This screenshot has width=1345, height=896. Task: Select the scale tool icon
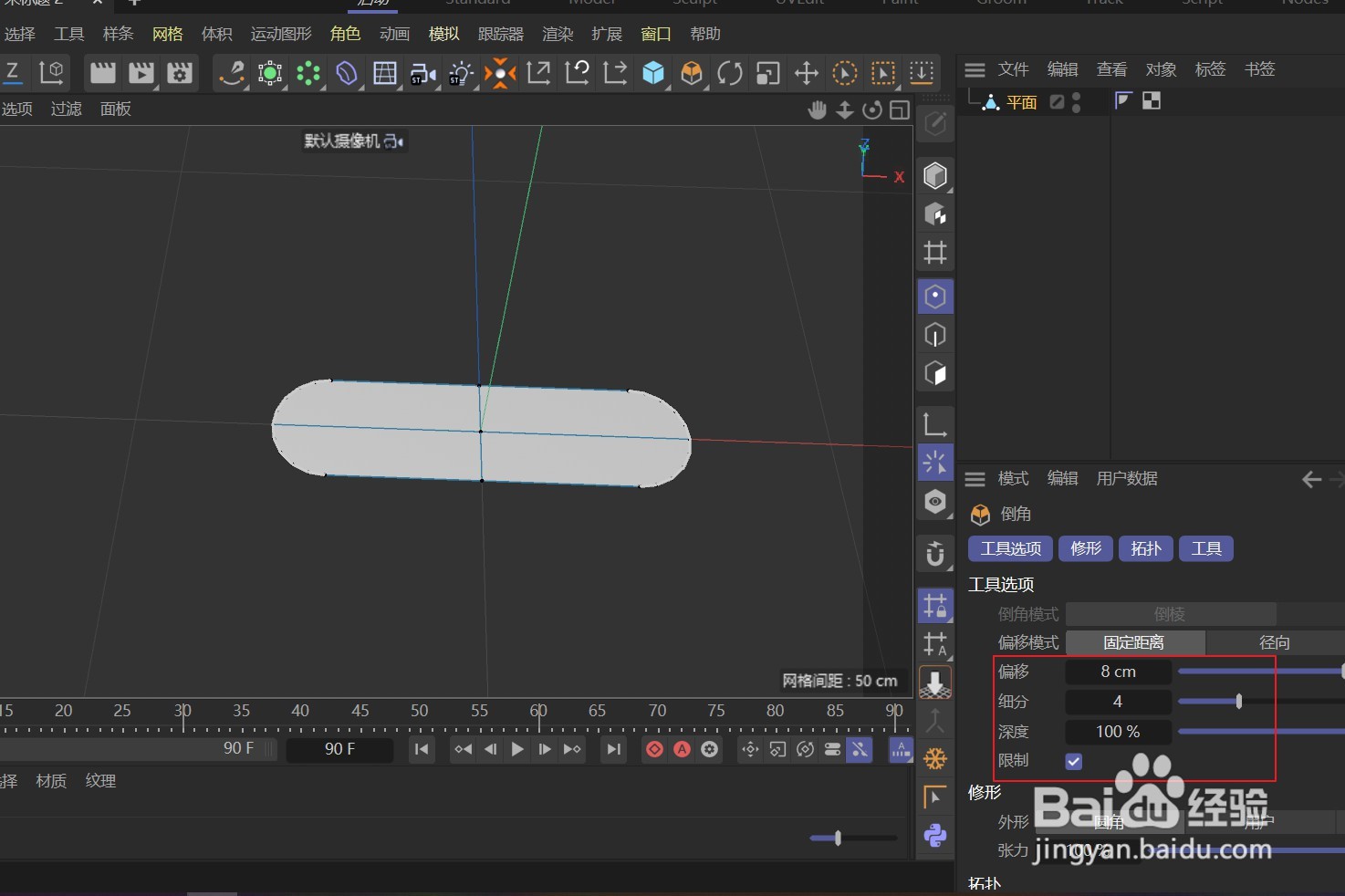(768, 73)
